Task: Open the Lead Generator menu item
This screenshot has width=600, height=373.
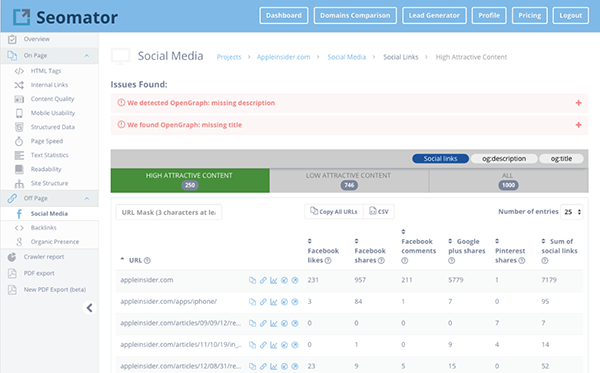Action: point(434,16)
